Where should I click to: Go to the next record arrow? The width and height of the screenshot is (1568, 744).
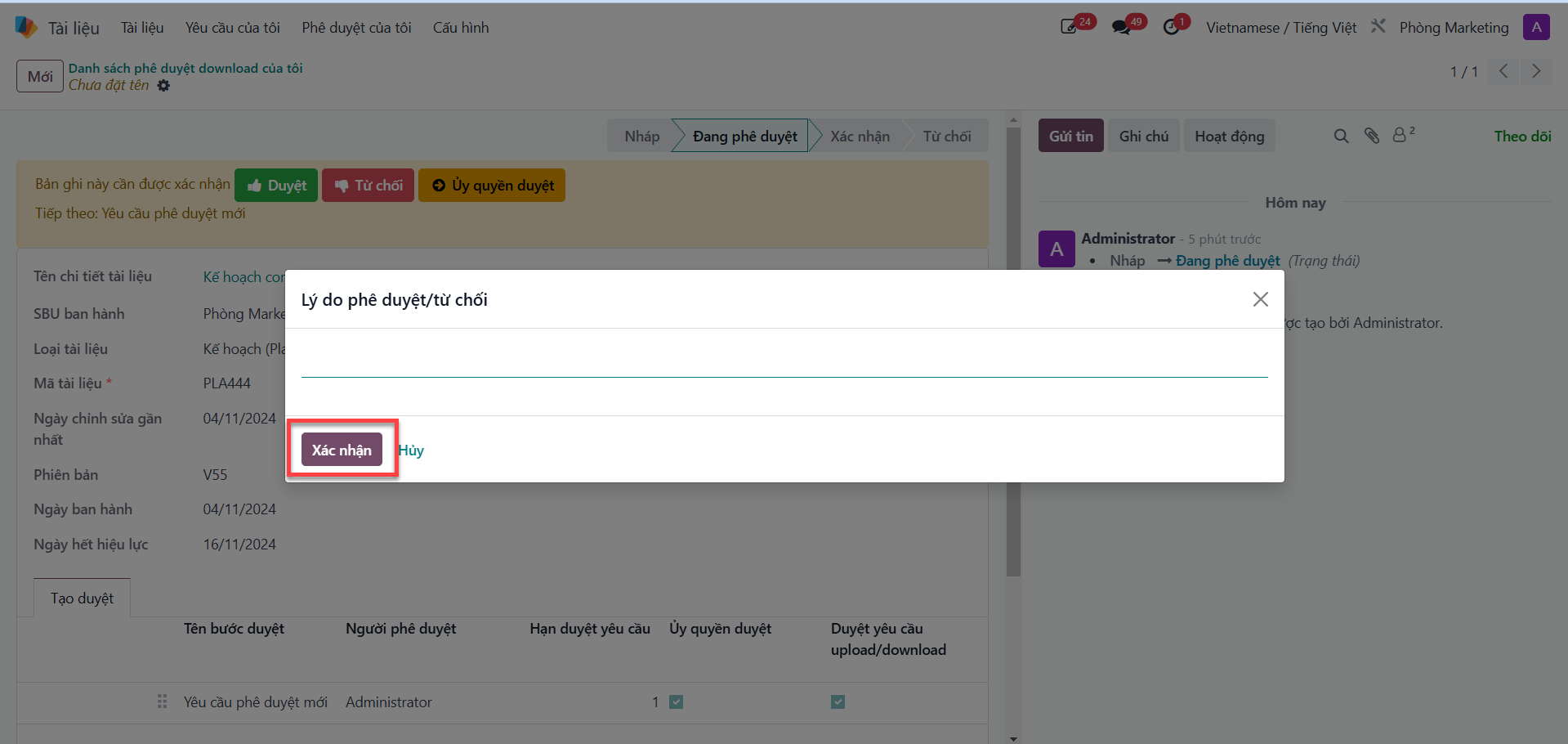point(1536,71)
